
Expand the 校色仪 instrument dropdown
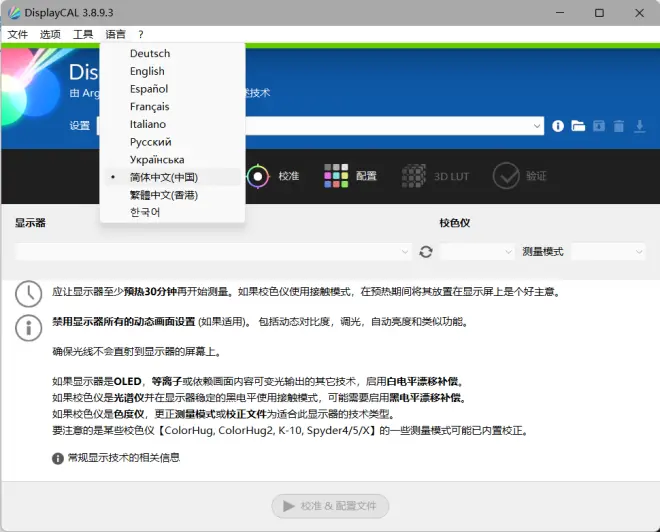click(476, 252)
